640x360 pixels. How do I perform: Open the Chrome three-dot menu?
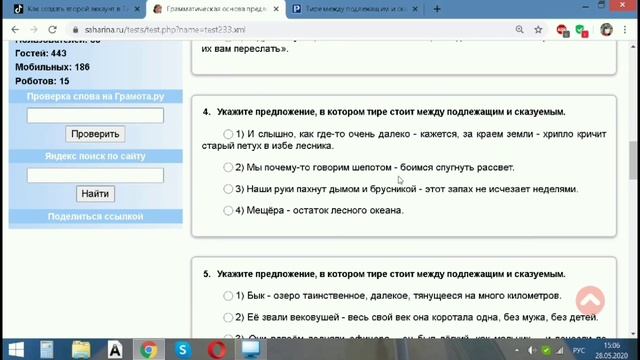[625, 29]
